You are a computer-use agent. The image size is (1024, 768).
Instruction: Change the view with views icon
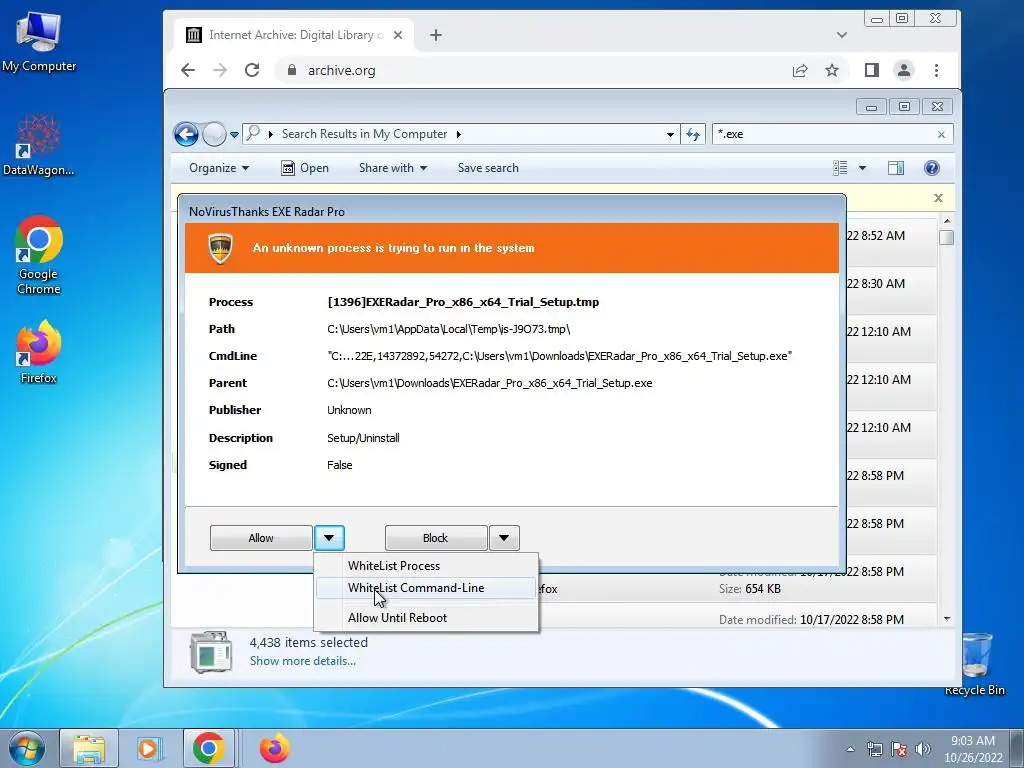click(840, 168)
